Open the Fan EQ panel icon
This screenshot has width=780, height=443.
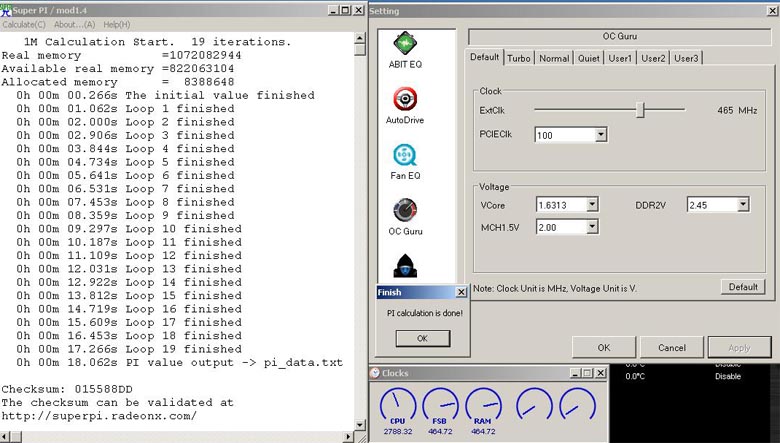[x=405, y=155]
